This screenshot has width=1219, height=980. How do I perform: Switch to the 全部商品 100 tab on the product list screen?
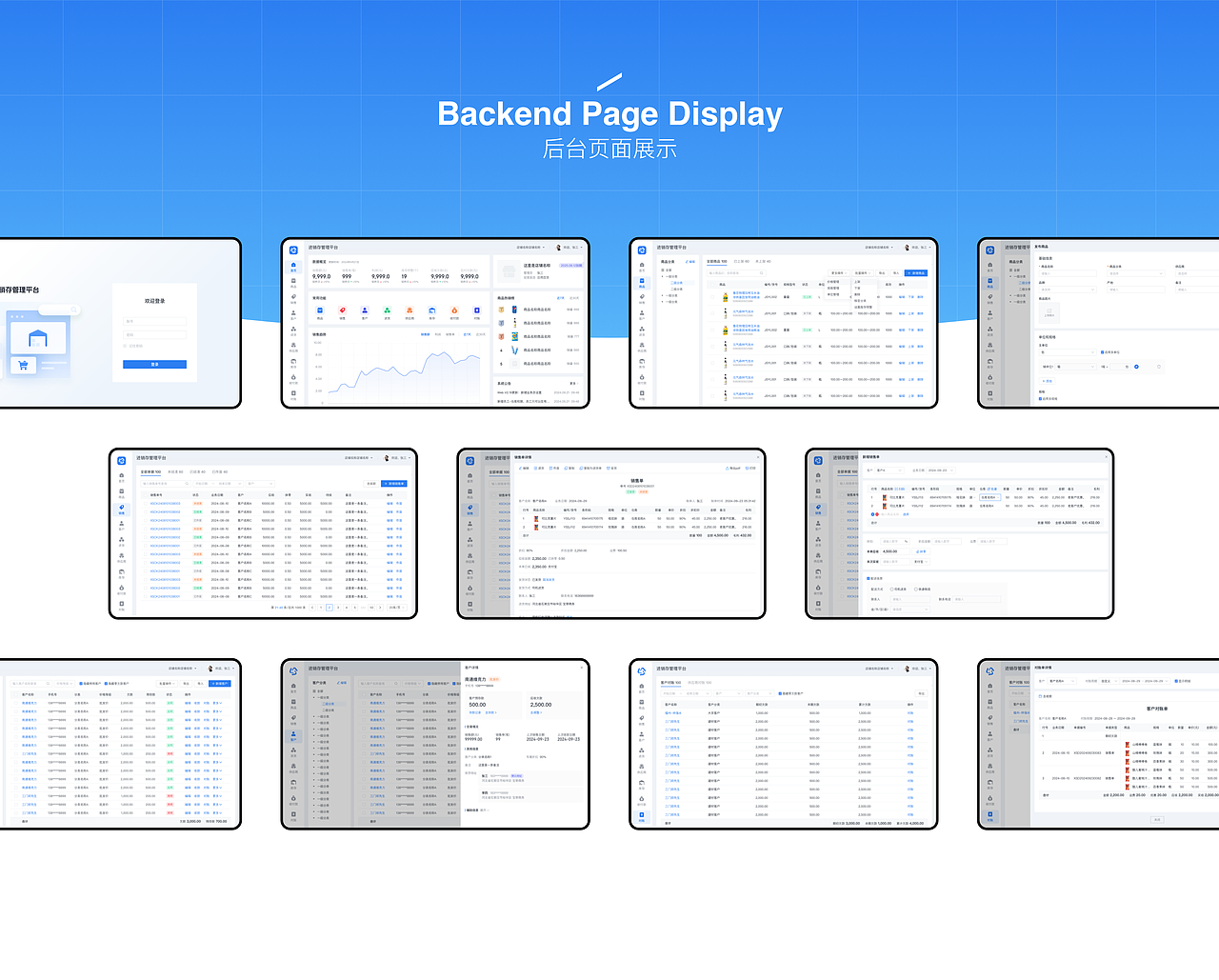tap(717, 262)
